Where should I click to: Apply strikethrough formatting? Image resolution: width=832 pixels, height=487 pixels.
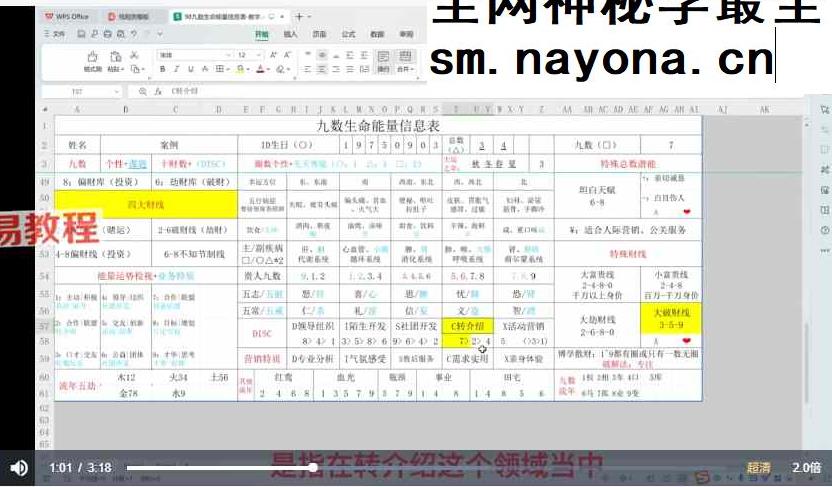204,69
